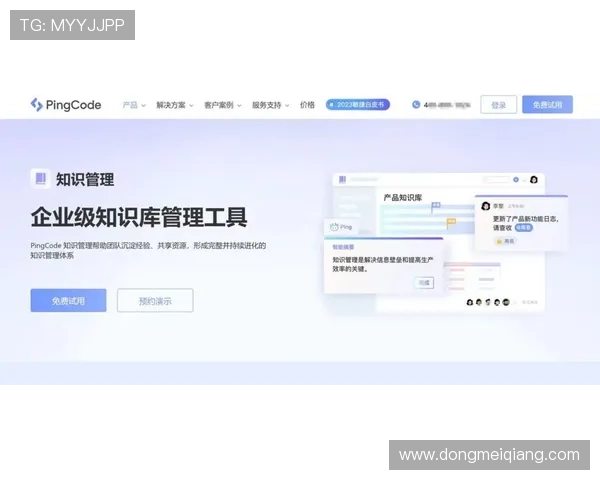Expand the 客户案例 dropdown chevron
Viewport: 600px width, 480px height.
coord(239,106)
